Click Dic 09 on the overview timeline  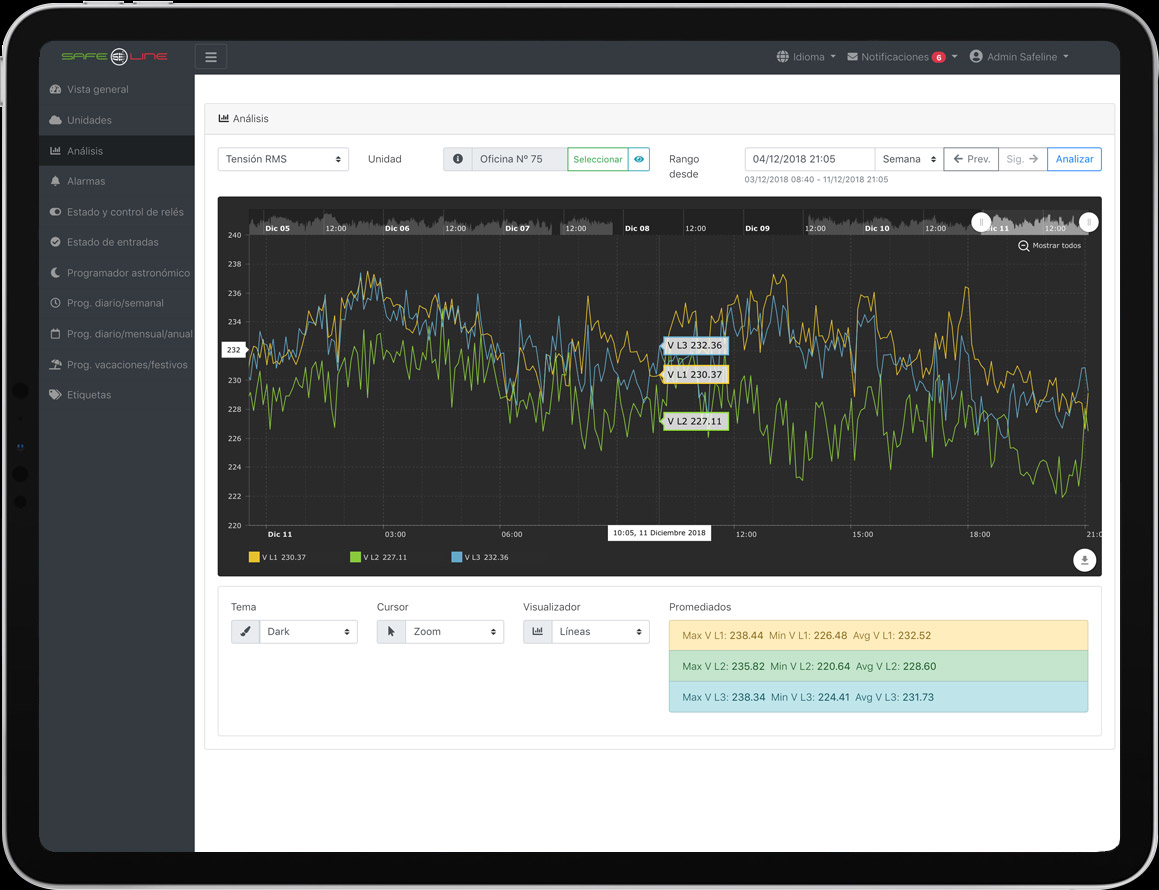757,228
